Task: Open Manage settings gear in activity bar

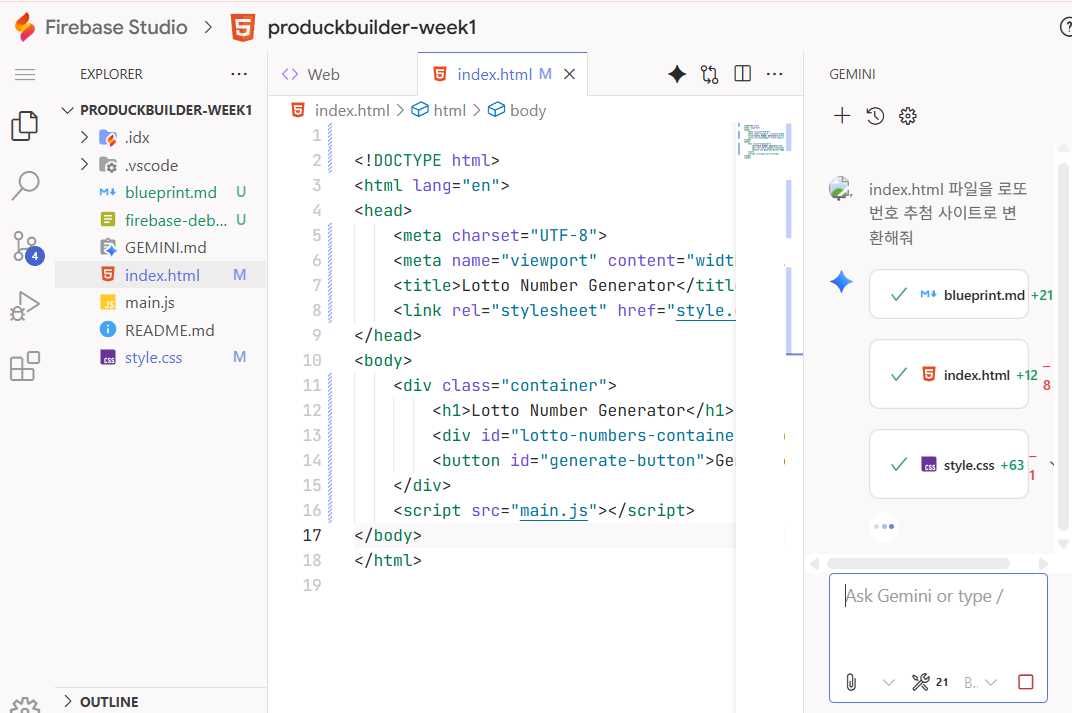Action: [25, 705]
